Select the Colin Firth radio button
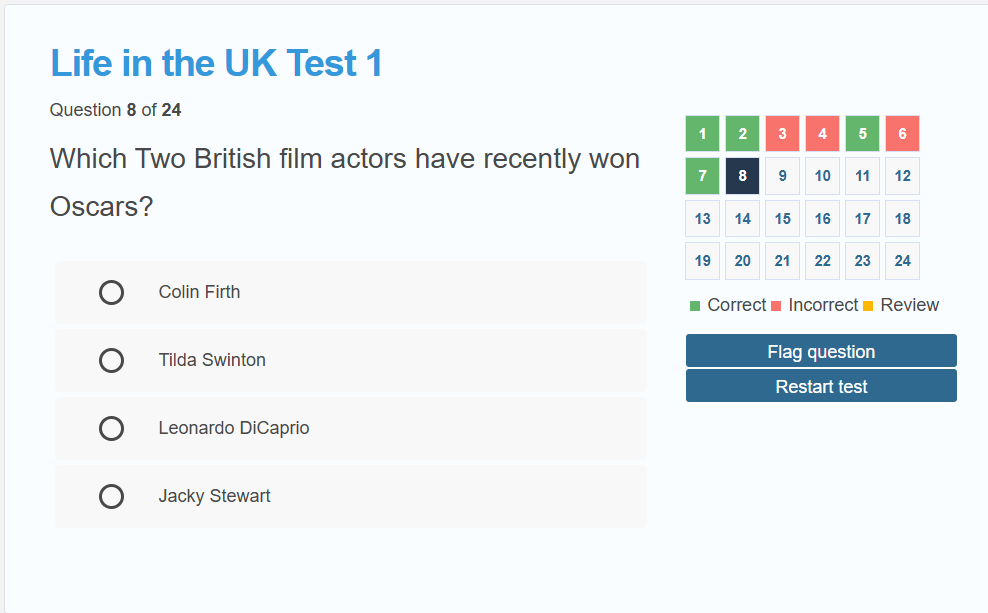This screenshot has height=613, width=988. tap(112, 292)
